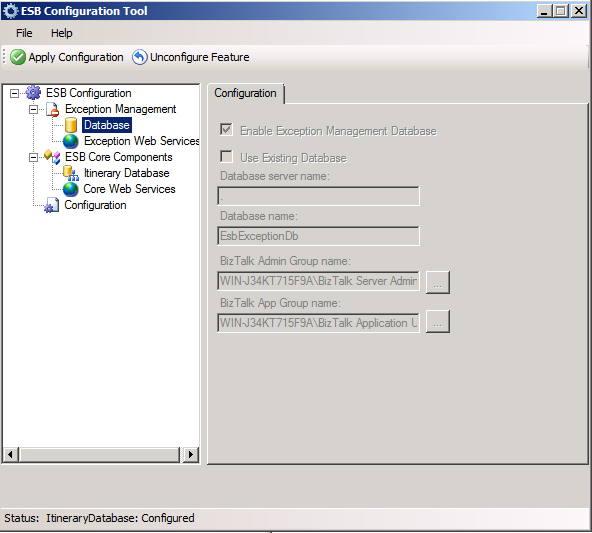Image resolution: width=592 pixels, height=533 pixels.
Task: Select Core Web Services tree item
Action: point(129,189)
